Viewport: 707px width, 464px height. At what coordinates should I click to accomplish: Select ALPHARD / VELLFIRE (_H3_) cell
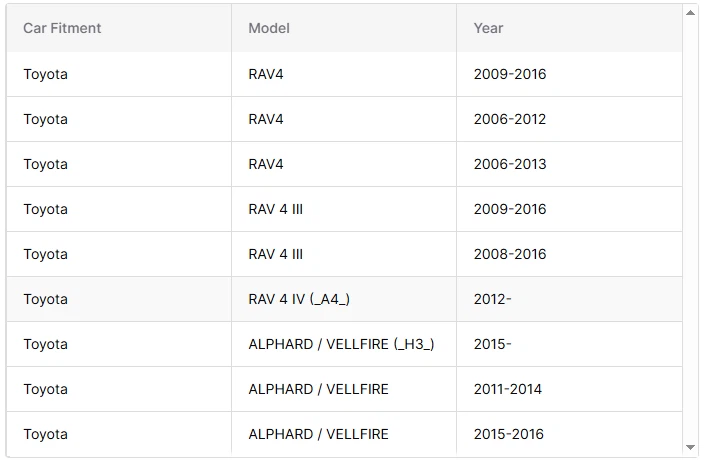341,344
